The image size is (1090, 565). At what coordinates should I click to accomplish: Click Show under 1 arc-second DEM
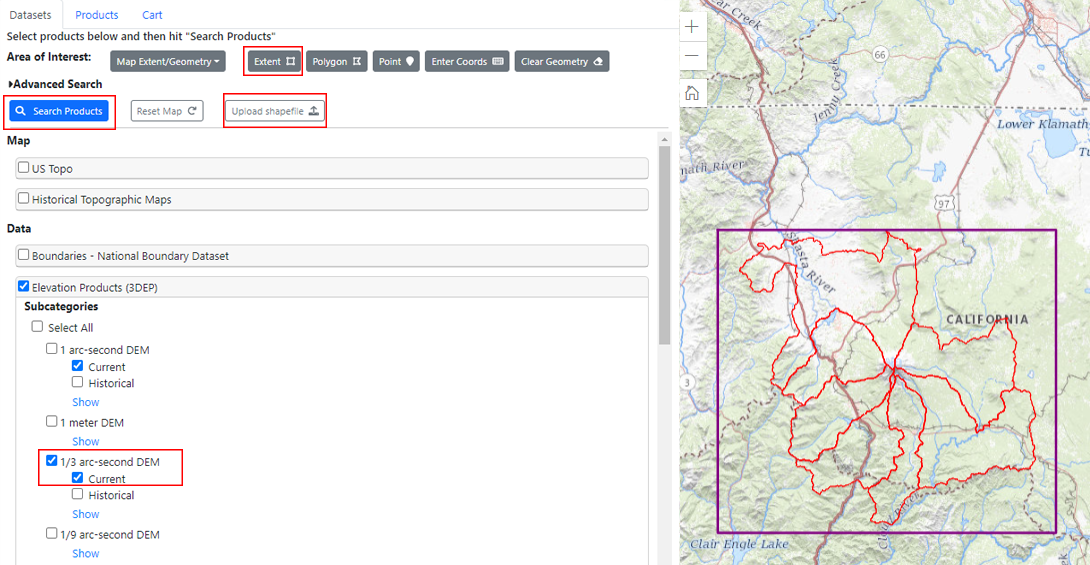click(x=86, y=402)
